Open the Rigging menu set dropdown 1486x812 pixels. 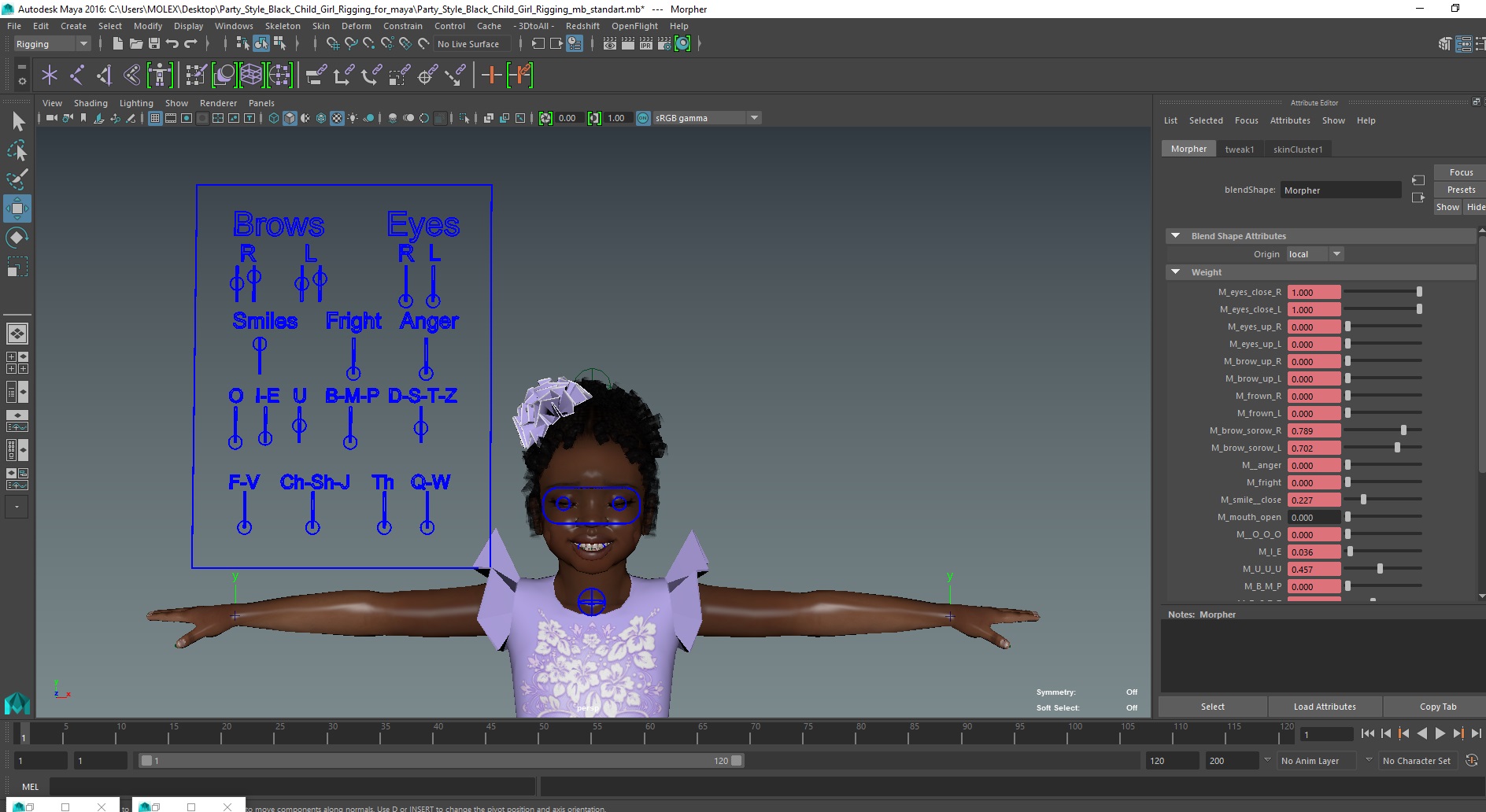[52, 44]
